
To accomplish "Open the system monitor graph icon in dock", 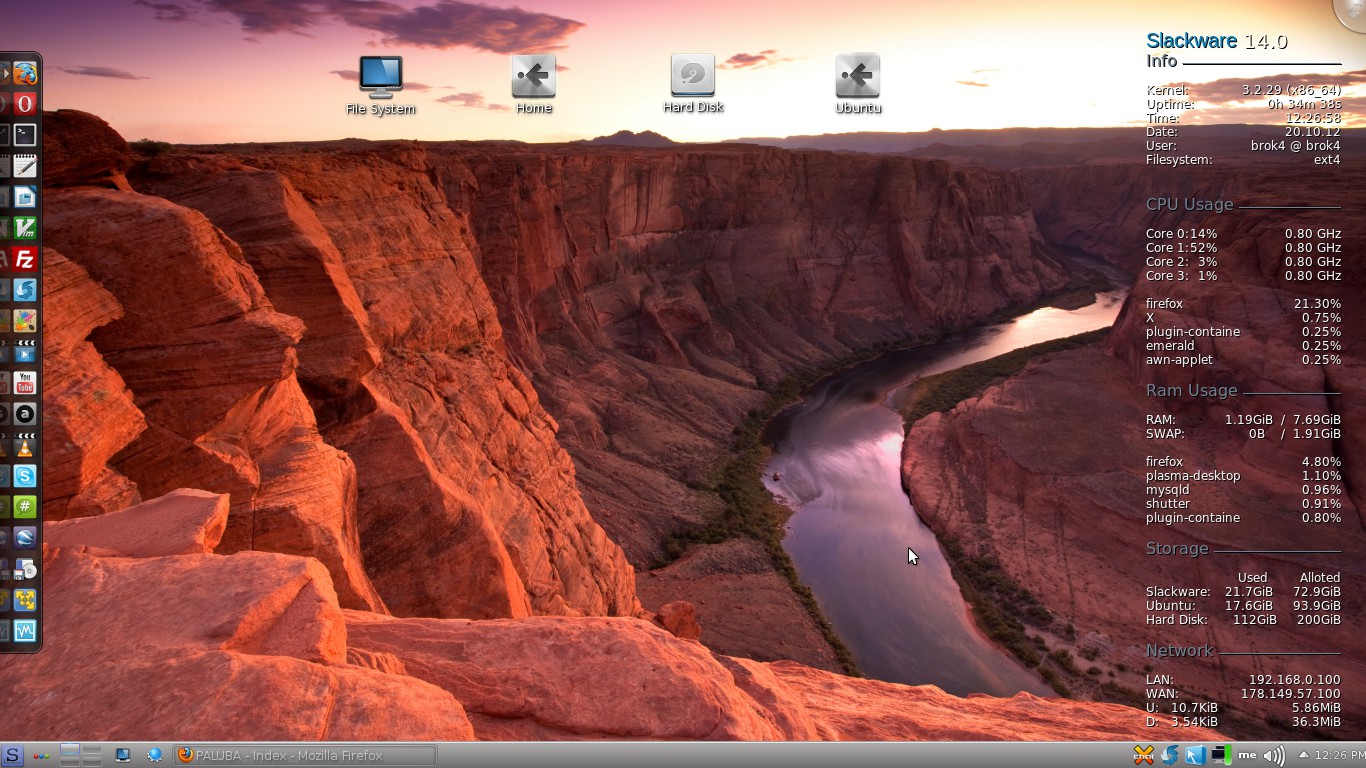I will coord(25,631).
